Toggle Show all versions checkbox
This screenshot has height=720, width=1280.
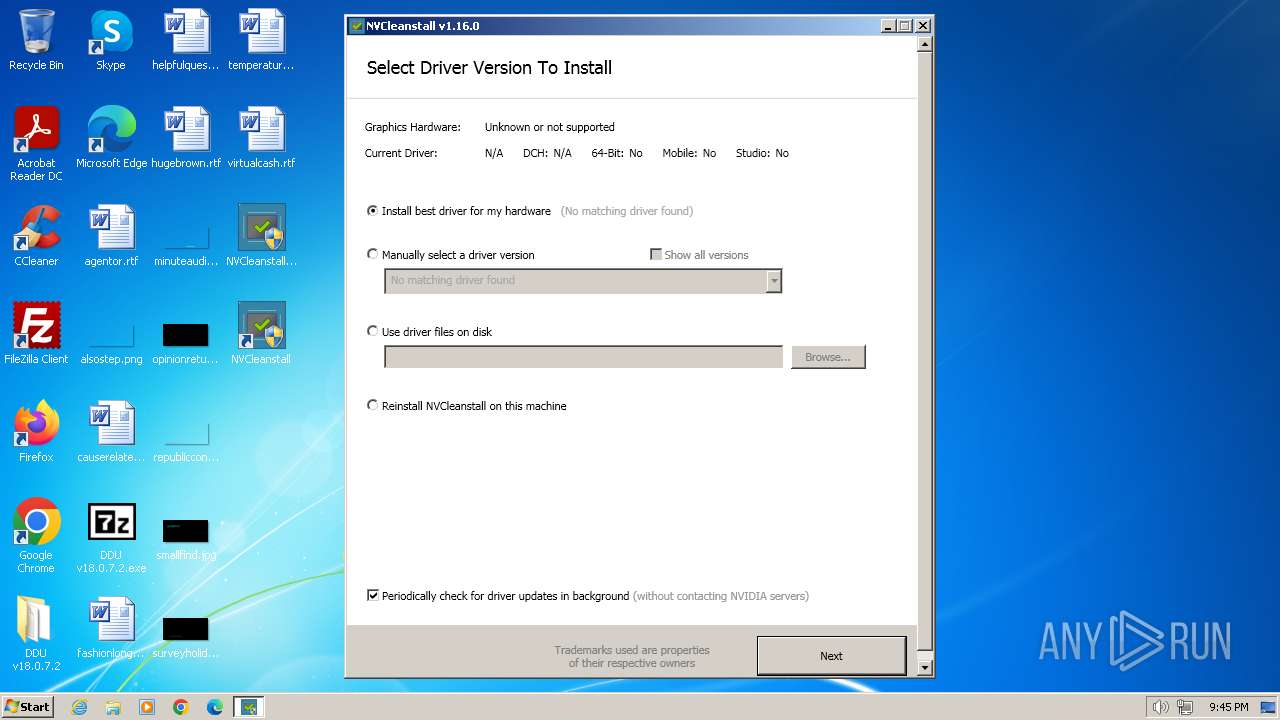point(699,255)
